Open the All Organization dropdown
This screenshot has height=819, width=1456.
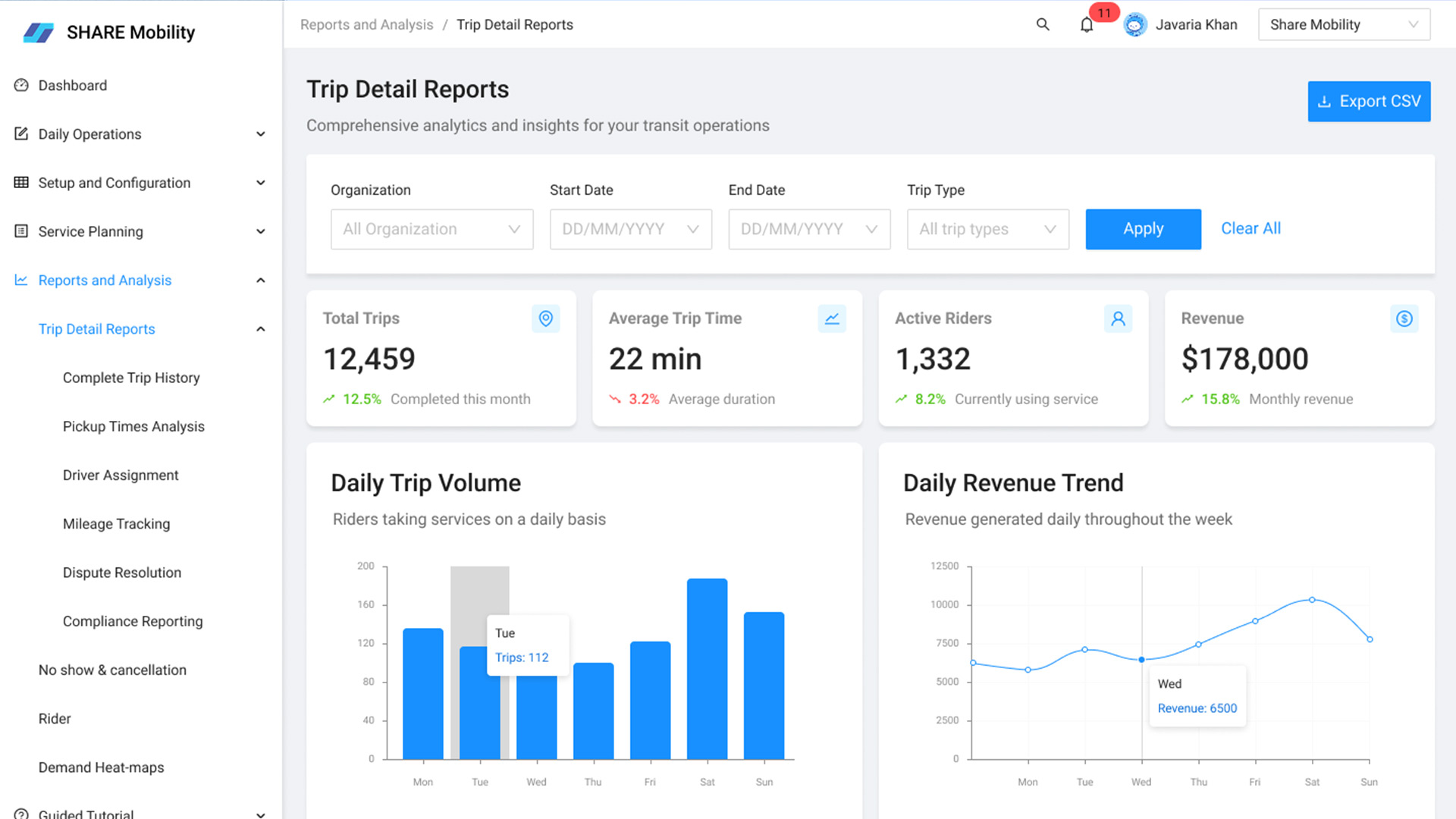click(x=431, y=229)
